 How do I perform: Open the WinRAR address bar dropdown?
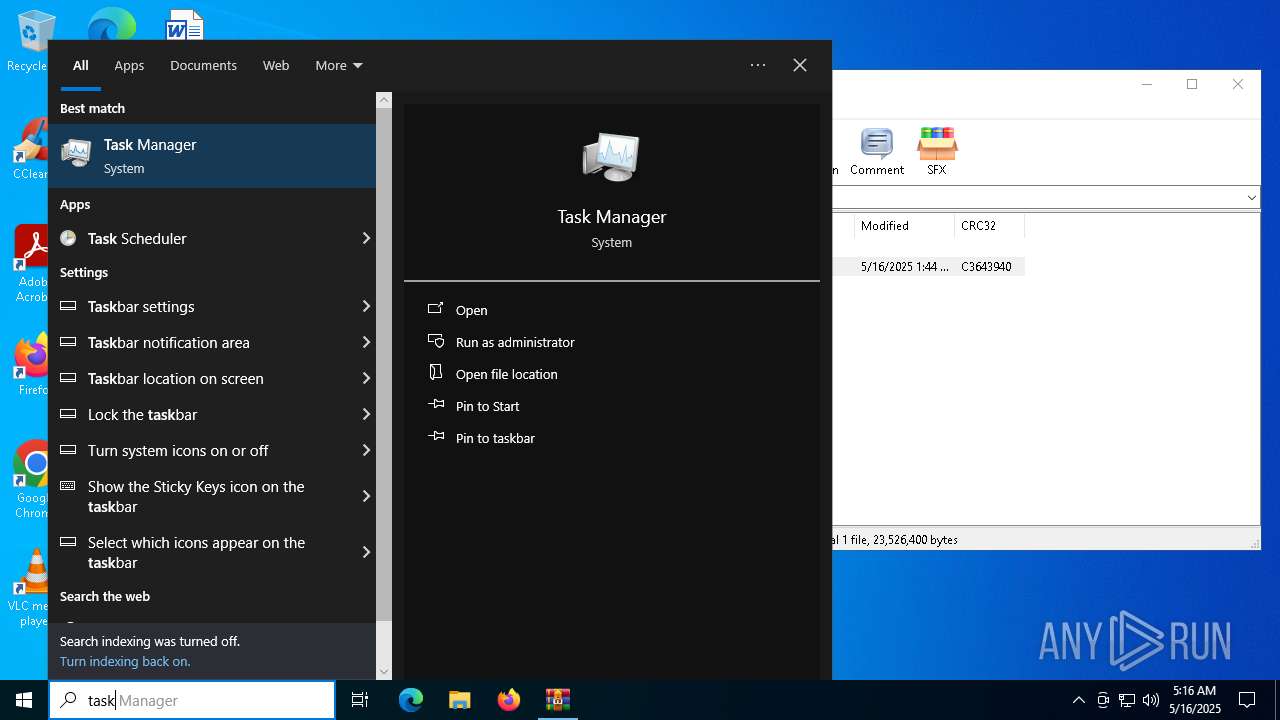click(1251, 197)
